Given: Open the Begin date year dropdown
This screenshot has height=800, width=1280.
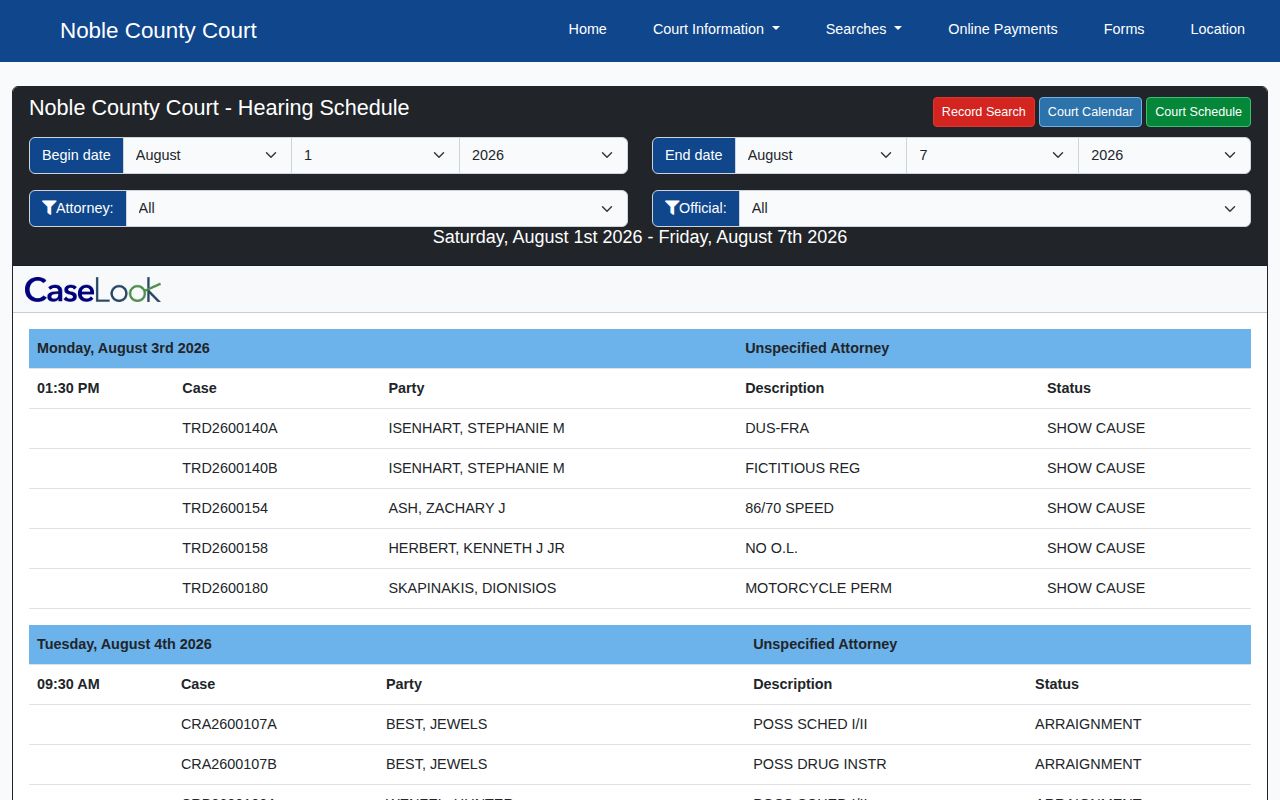Looking at the screenshot, I should pos(543,155).
